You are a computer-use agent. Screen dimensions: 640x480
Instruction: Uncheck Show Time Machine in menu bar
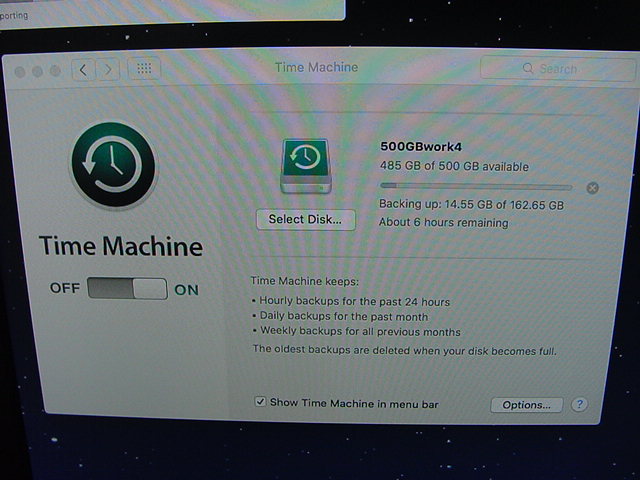260,402
